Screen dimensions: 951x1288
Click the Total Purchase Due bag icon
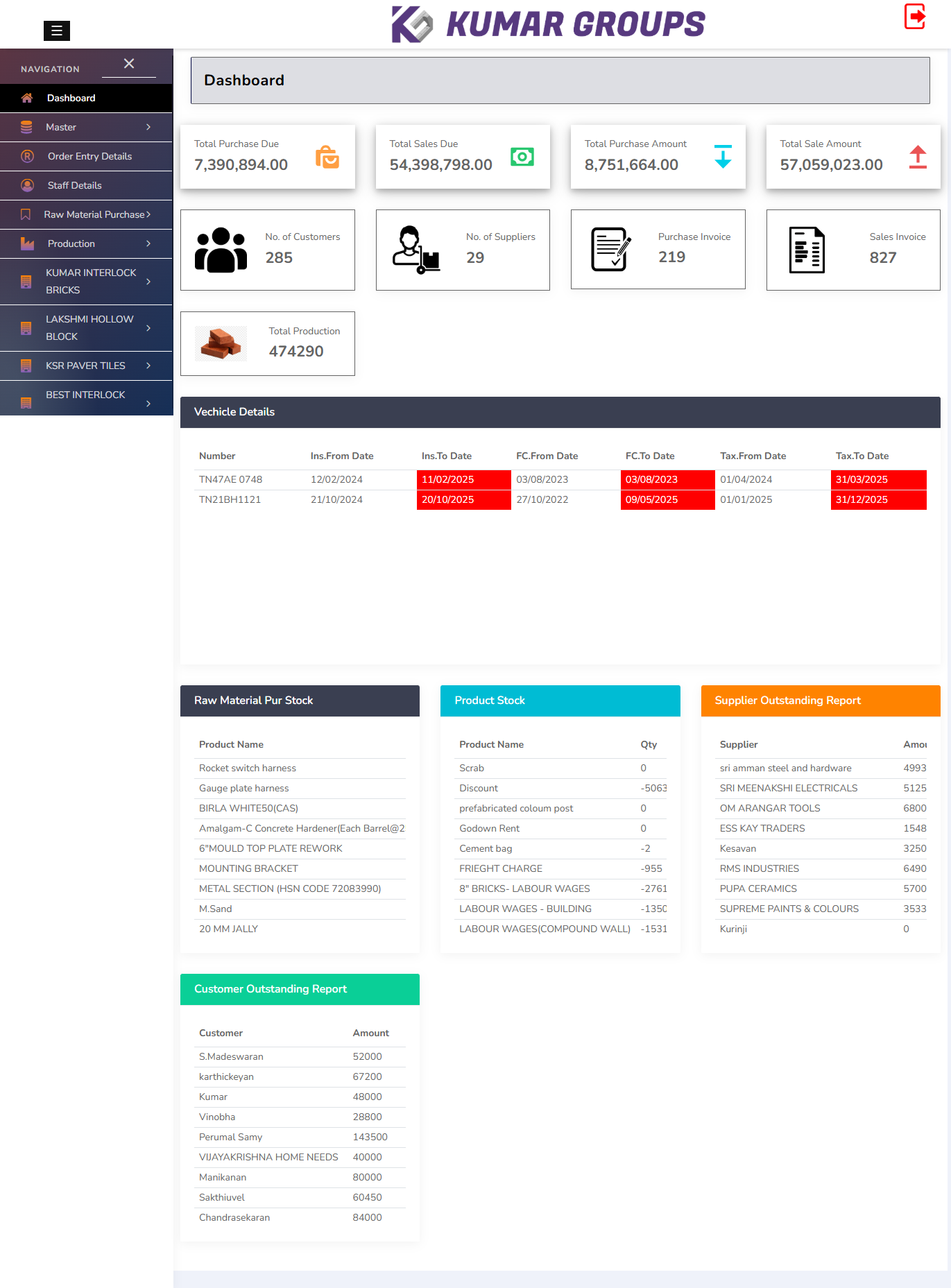click(x=327, y=157)
